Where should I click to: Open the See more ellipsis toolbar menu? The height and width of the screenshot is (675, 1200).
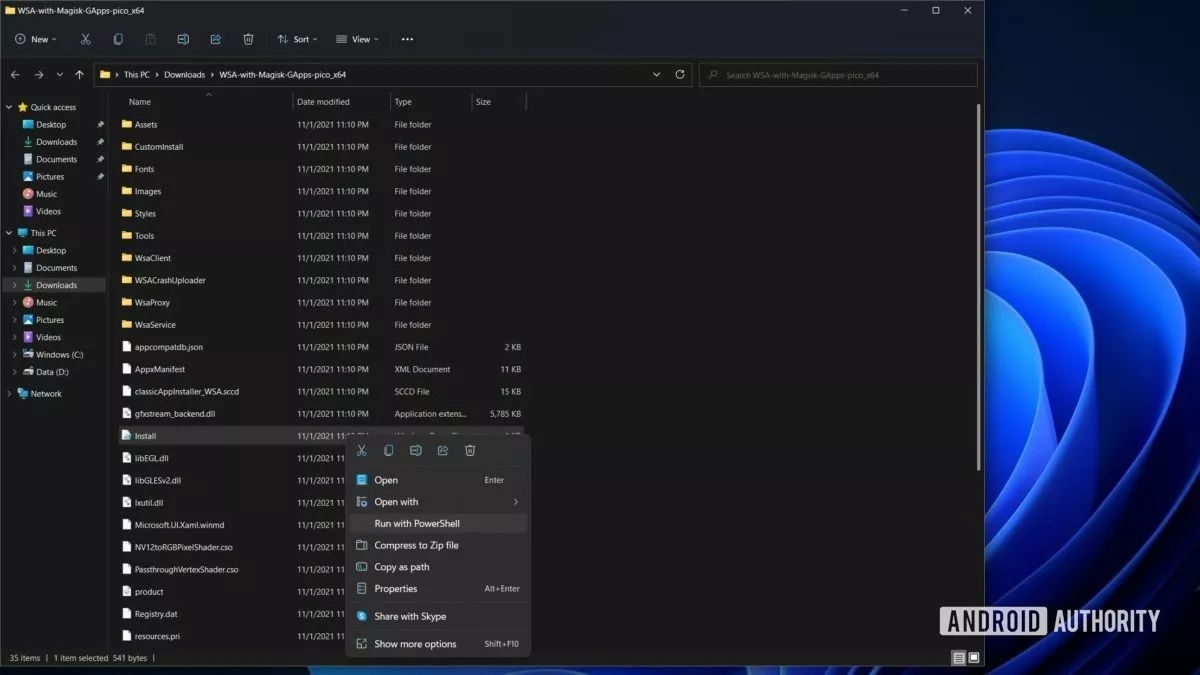point(407,39)
